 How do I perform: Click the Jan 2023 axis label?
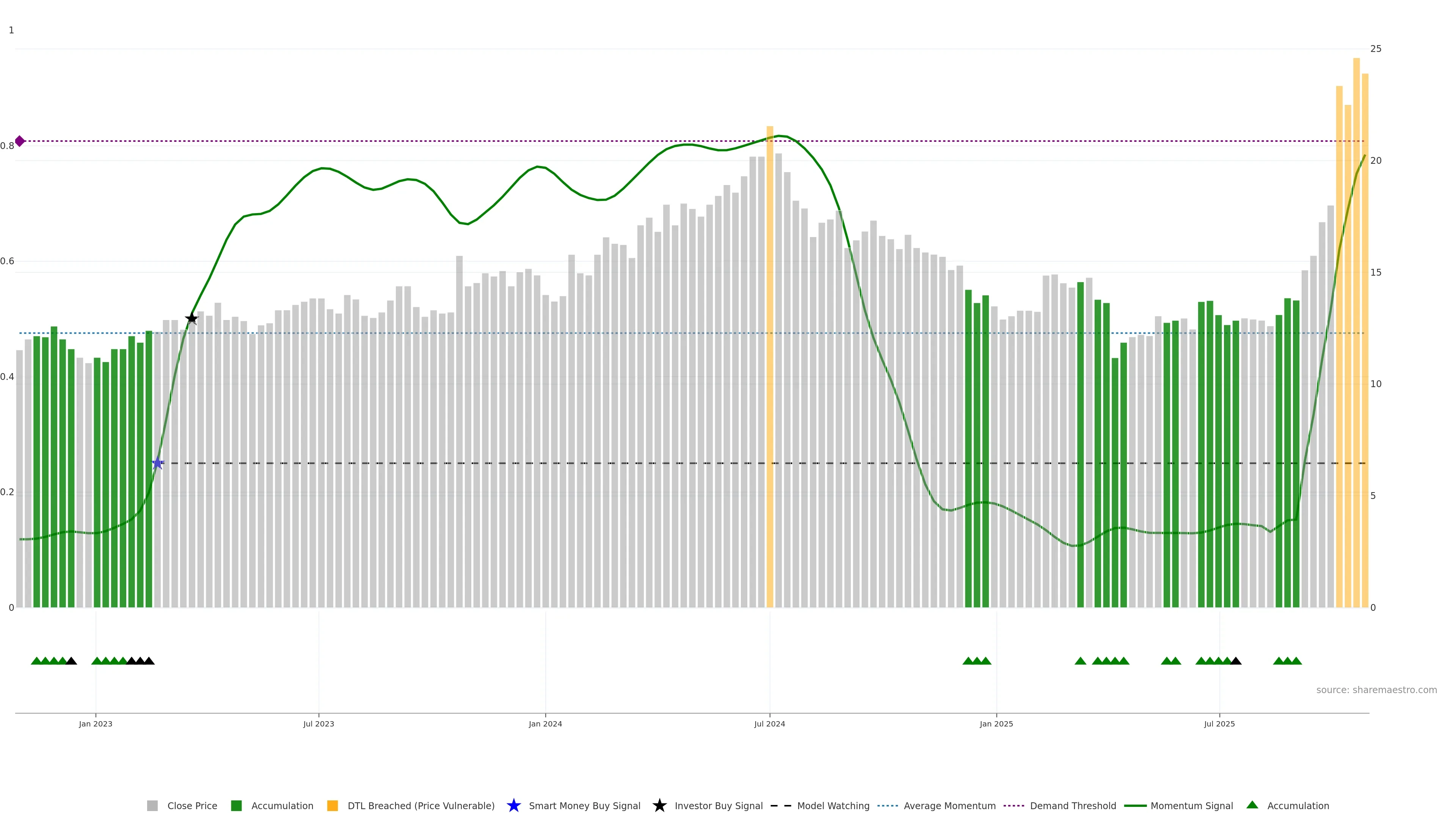(x=96, y=723)
